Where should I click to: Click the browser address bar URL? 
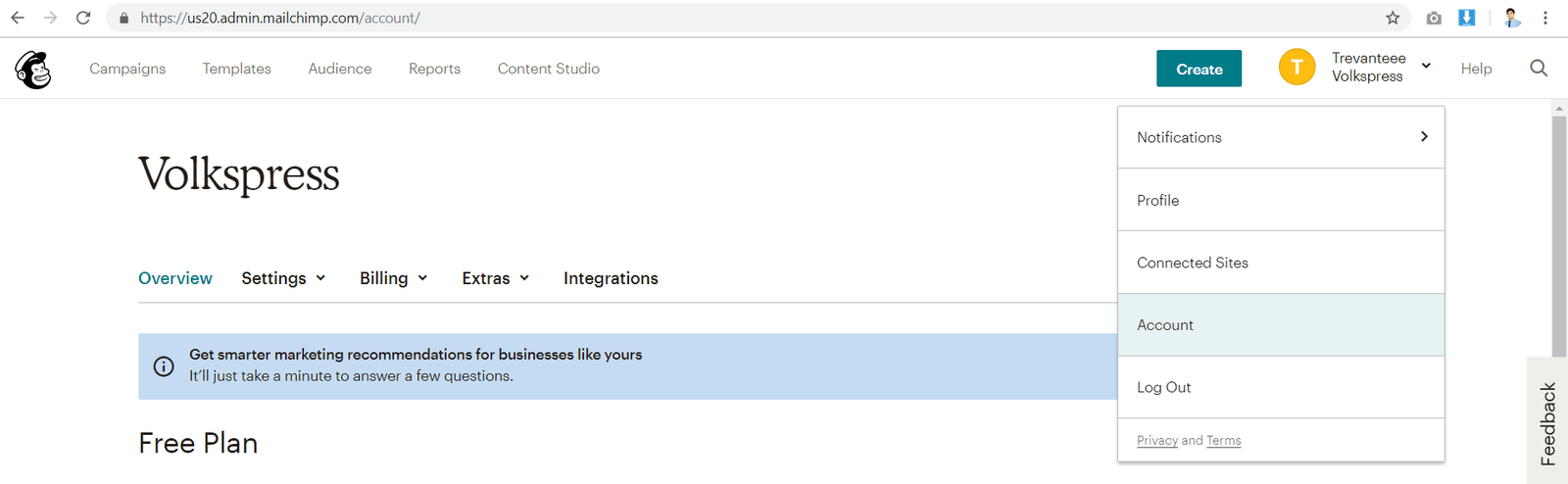(x=280, y=18)
